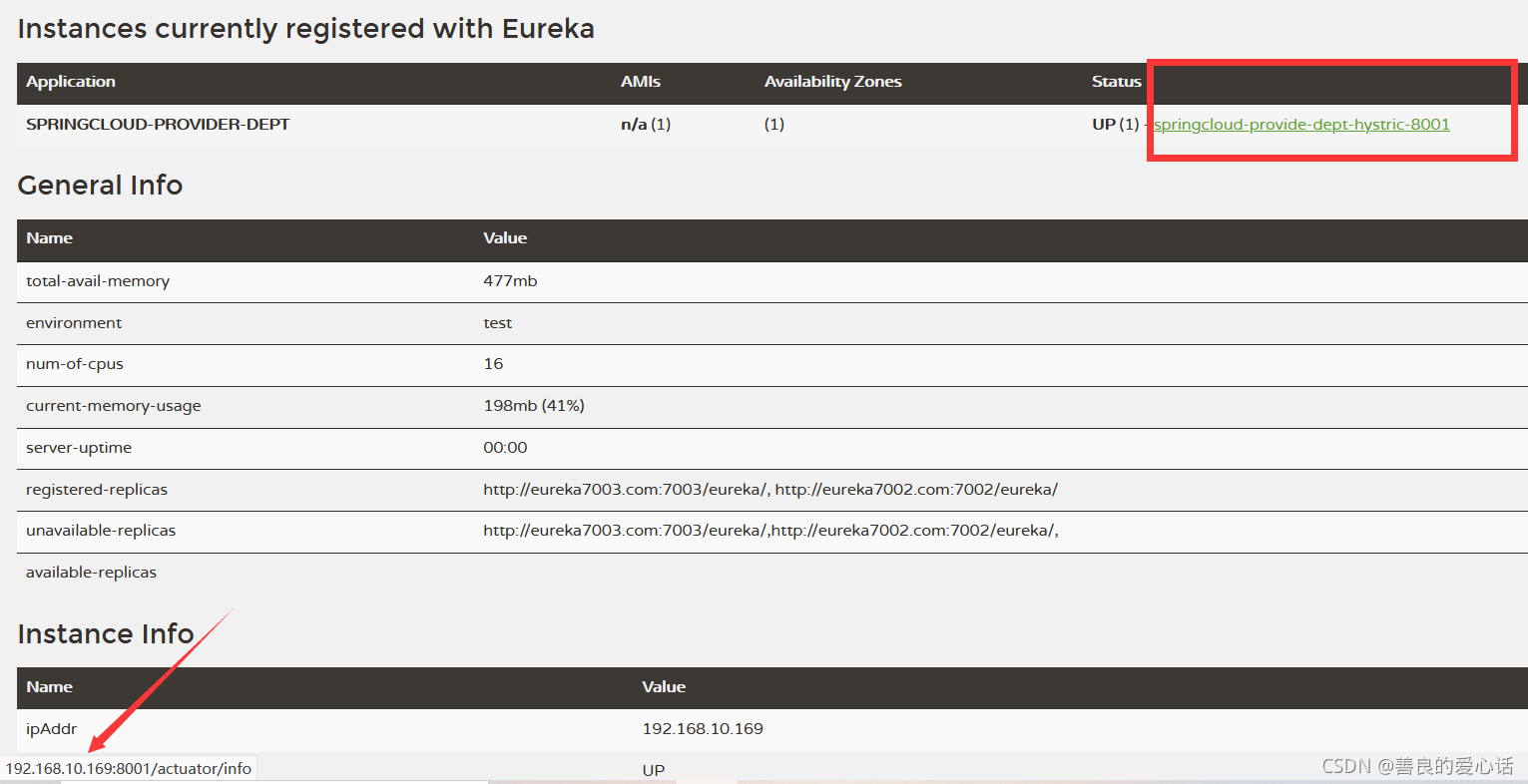Screen dimensions: 1528x784
Task: Select the registered-replicas URL value
Action: tap(770, 490)
